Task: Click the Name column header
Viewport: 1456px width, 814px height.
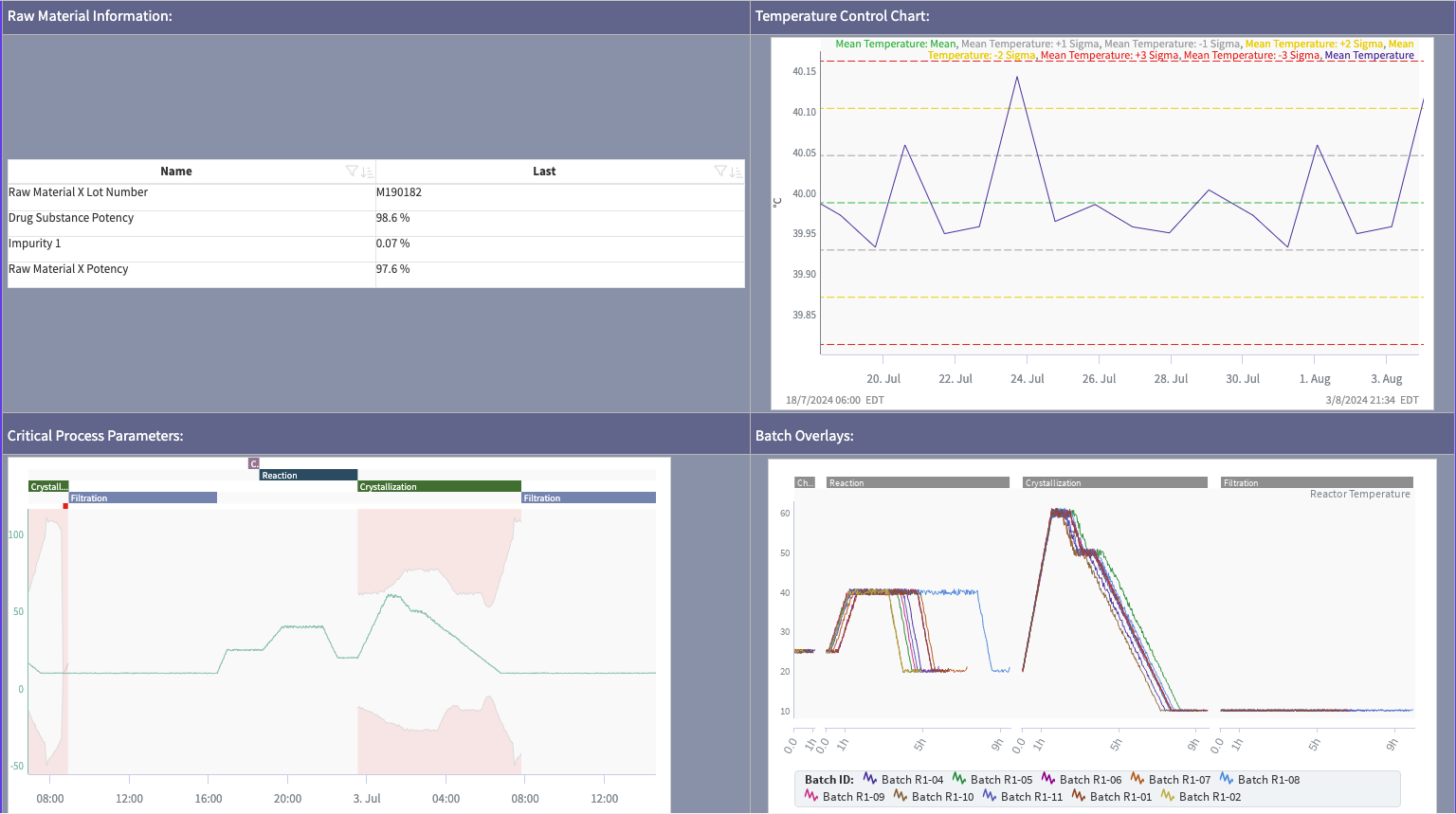Action: tap(176, 172)
